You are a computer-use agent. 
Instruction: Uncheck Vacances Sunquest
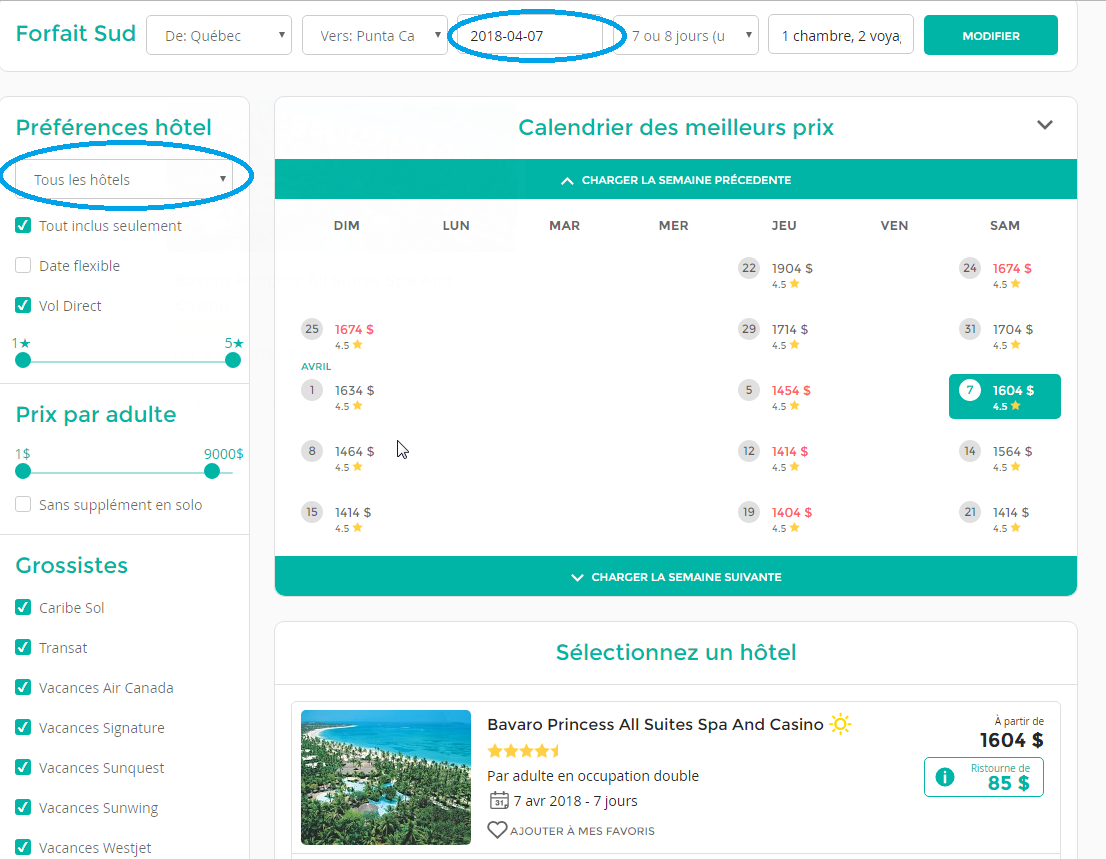23,767
